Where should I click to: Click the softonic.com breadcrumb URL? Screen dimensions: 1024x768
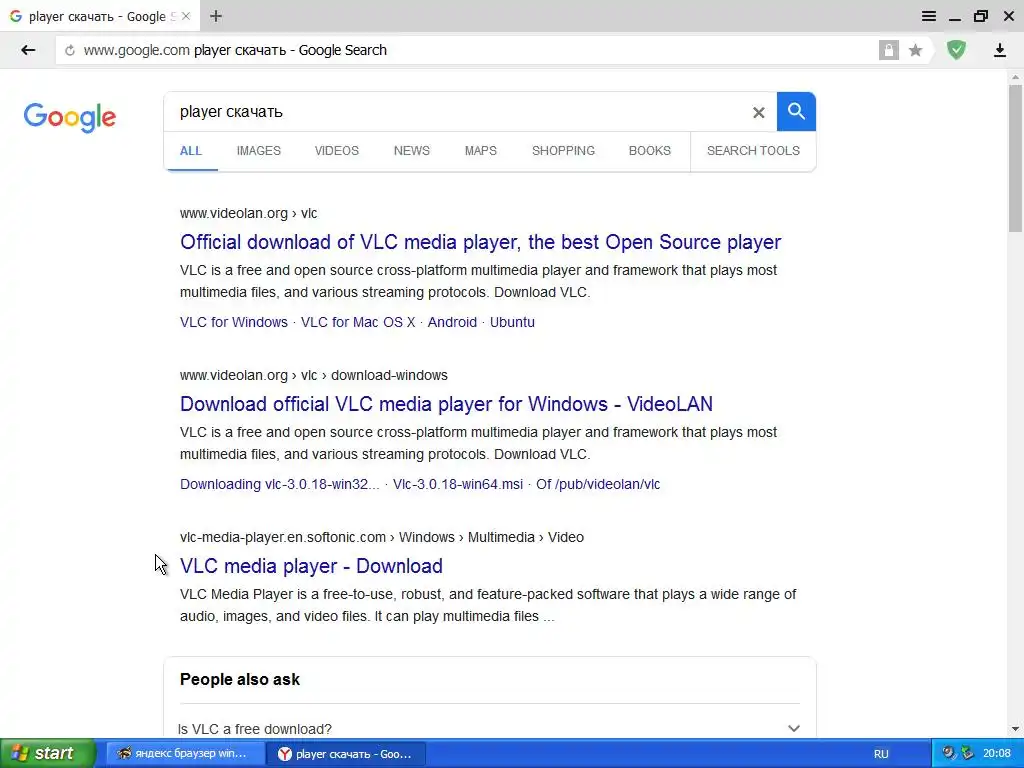click(x=381, y=537)
